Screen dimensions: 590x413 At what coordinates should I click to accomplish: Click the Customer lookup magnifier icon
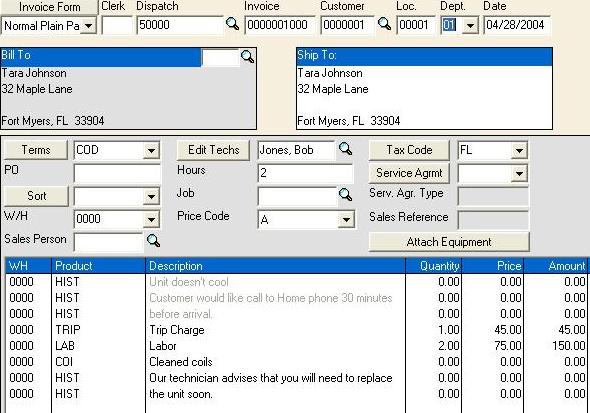point(384,24)
